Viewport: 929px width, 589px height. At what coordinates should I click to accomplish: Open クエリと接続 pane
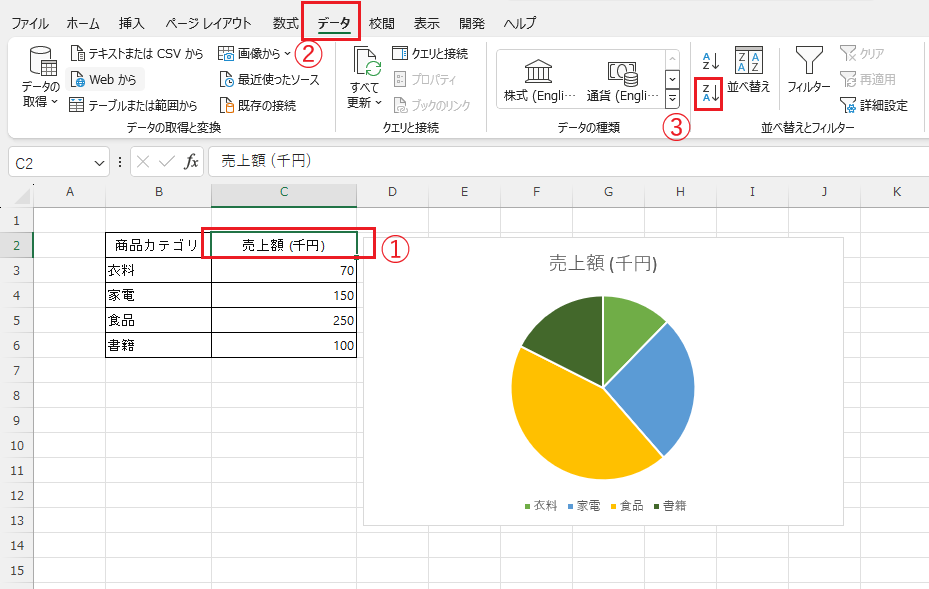pyautogui.click(x=430, y=53)
